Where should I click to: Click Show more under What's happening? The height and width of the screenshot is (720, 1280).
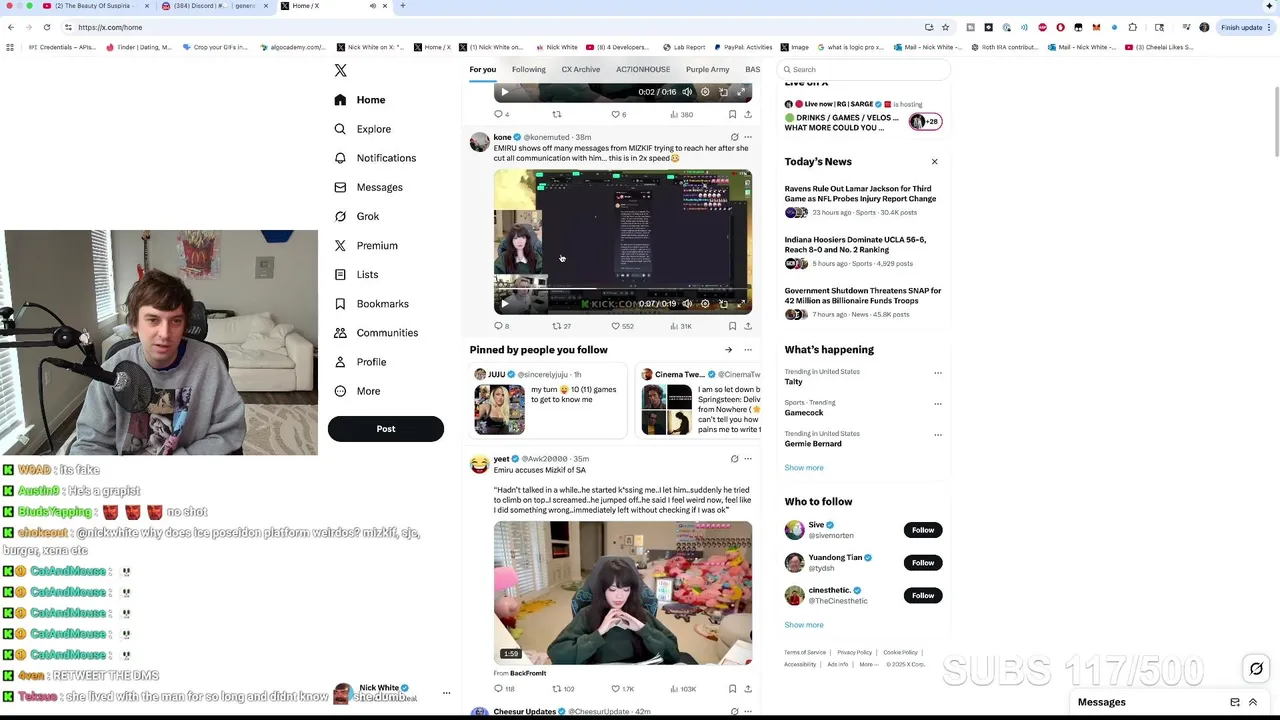click(x=804, y=468)
